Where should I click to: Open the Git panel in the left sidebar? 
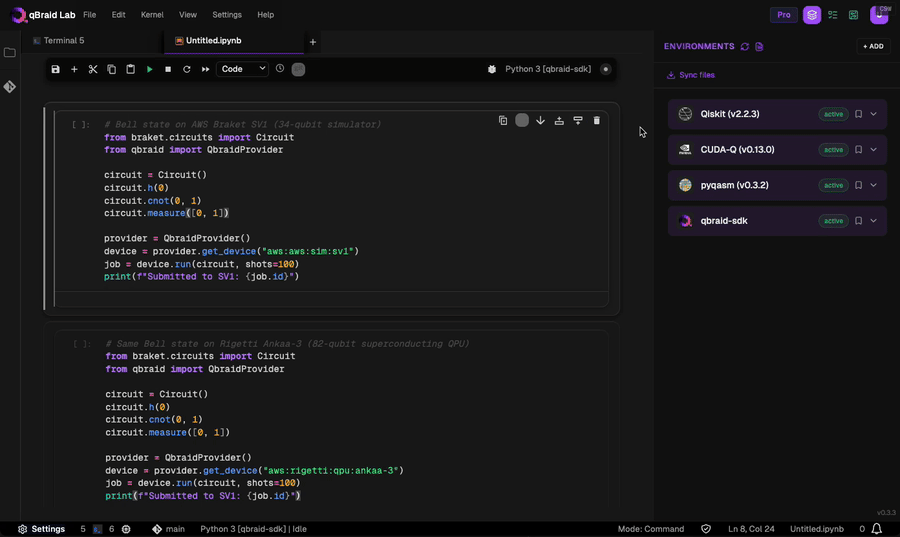(10, 87)
